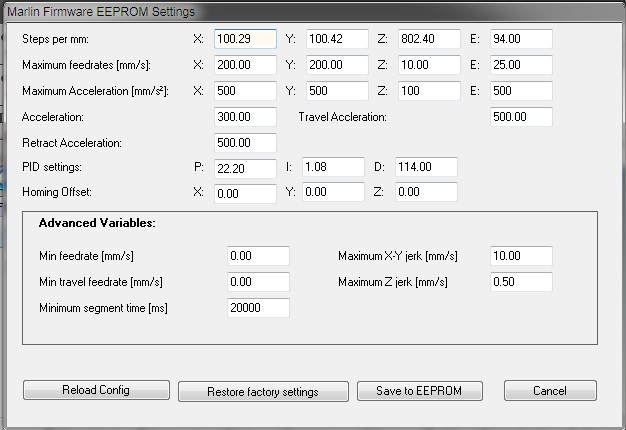626x430 pixels.
Task: Edit the Minimum segment time field
Action: tap(258, 308)
